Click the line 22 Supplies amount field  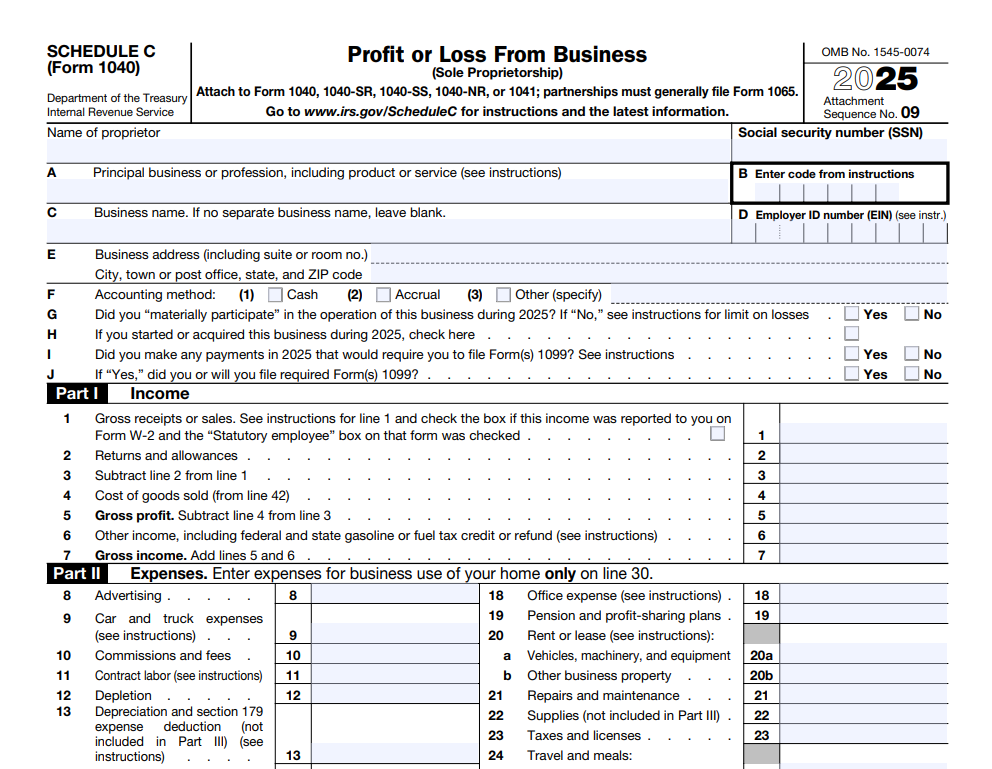point(864,715)
